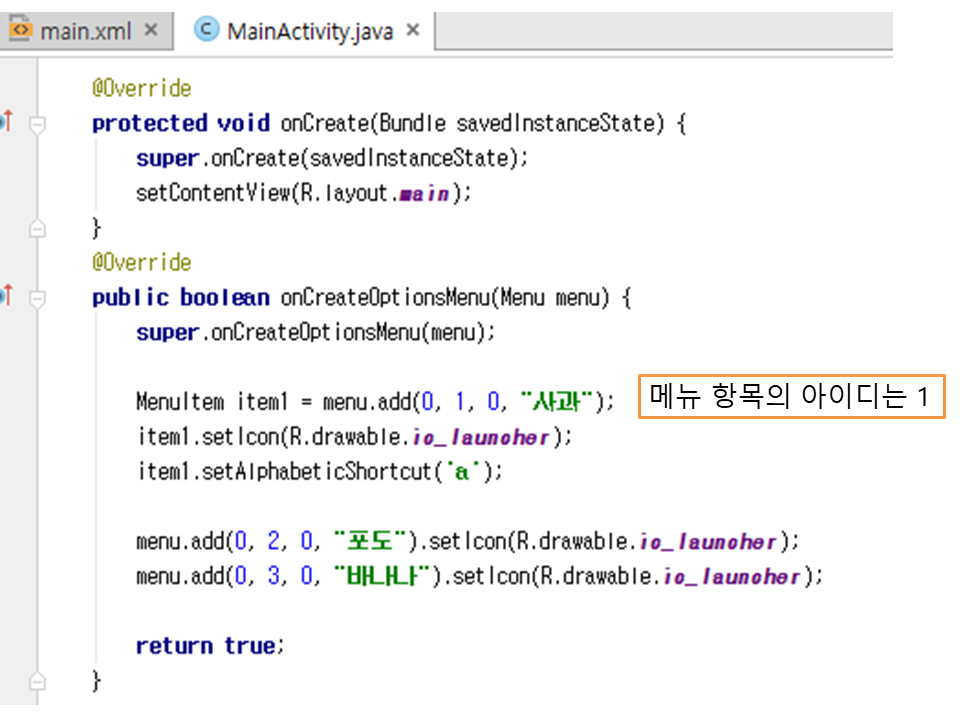
Task: Click the "사과" string literal
Action: click(557, 402)
